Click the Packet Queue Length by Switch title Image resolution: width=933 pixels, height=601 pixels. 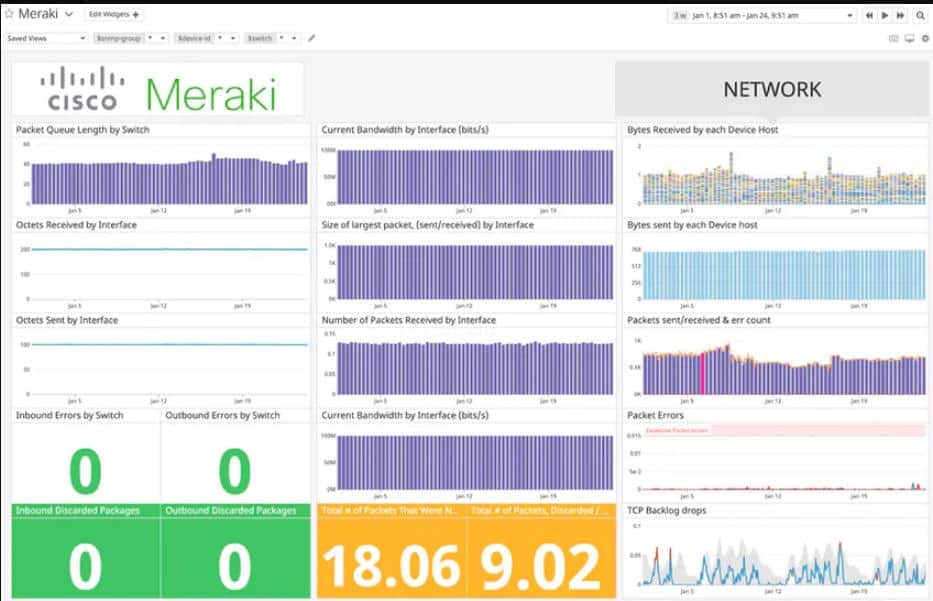click(83, 130)
